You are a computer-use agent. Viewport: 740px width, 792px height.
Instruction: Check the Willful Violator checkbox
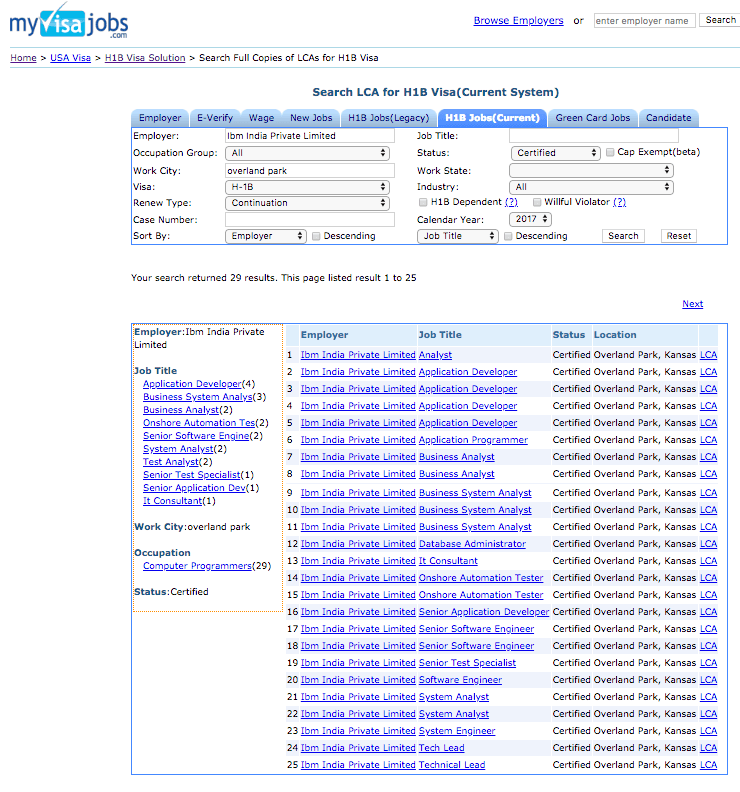click(x=537, y=202)
